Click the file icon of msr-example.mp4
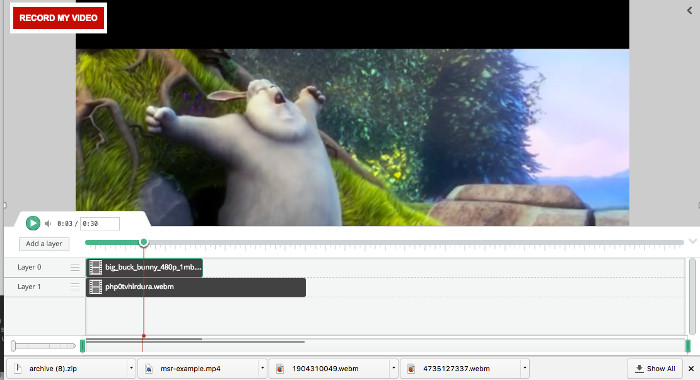This screenshot has height=380, width=700. 149,368
